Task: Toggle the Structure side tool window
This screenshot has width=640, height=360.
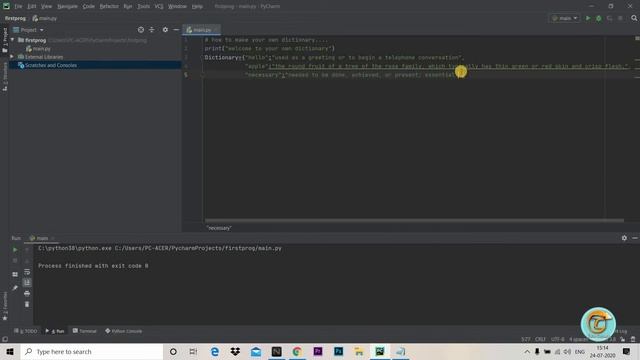Action: (5, 77)
